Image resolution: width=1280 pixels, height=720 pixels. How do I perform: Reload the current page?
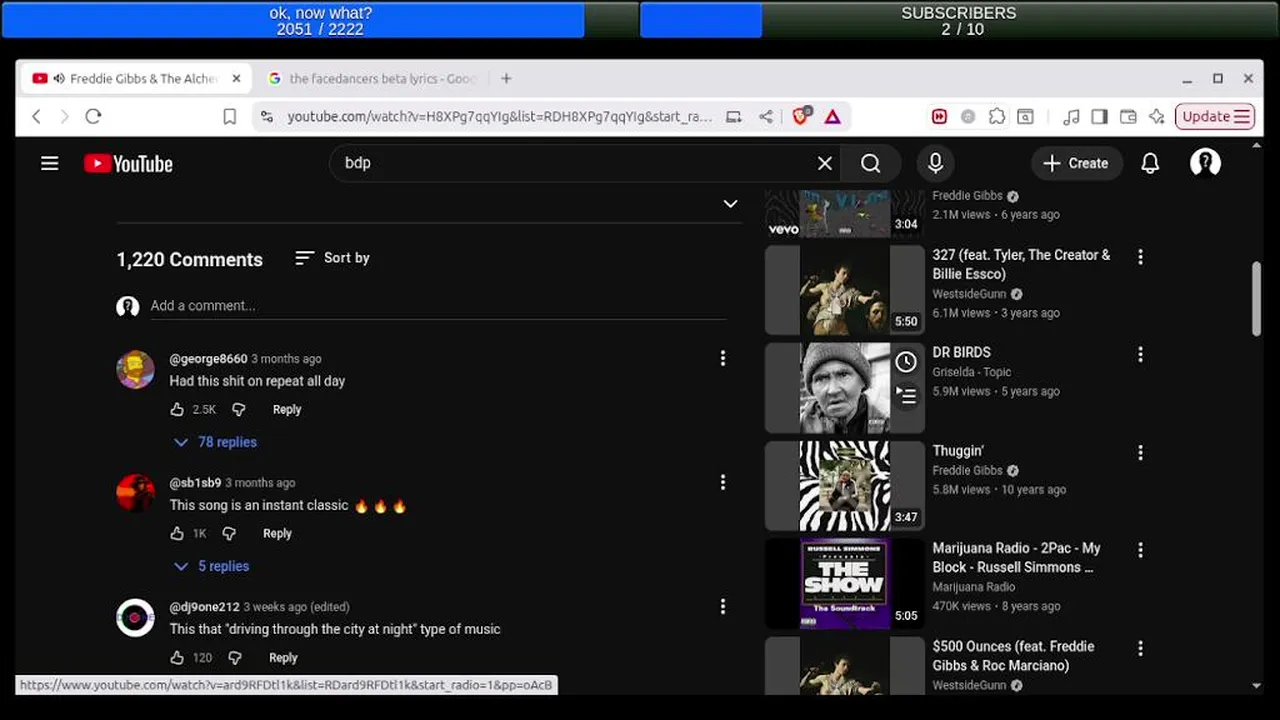93,116
